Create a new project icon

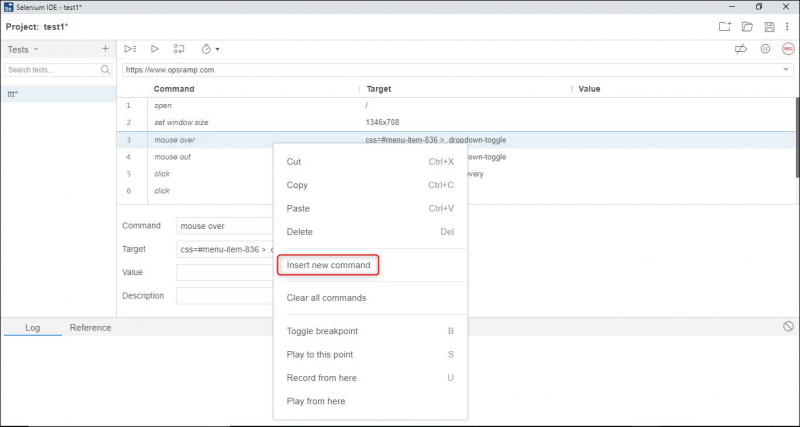pyautogui.click(x=724, y=27)
